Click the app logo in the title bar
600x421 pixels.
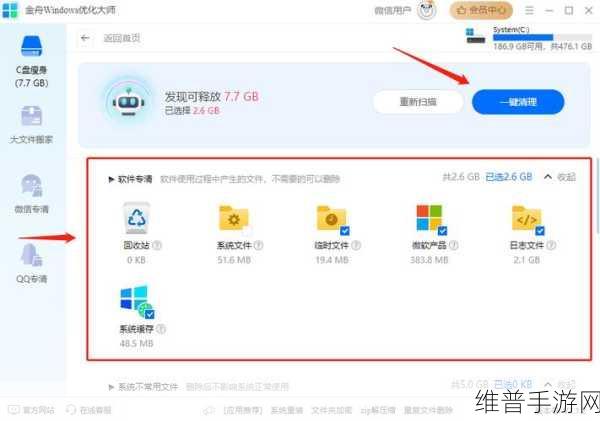click(10, 10)
